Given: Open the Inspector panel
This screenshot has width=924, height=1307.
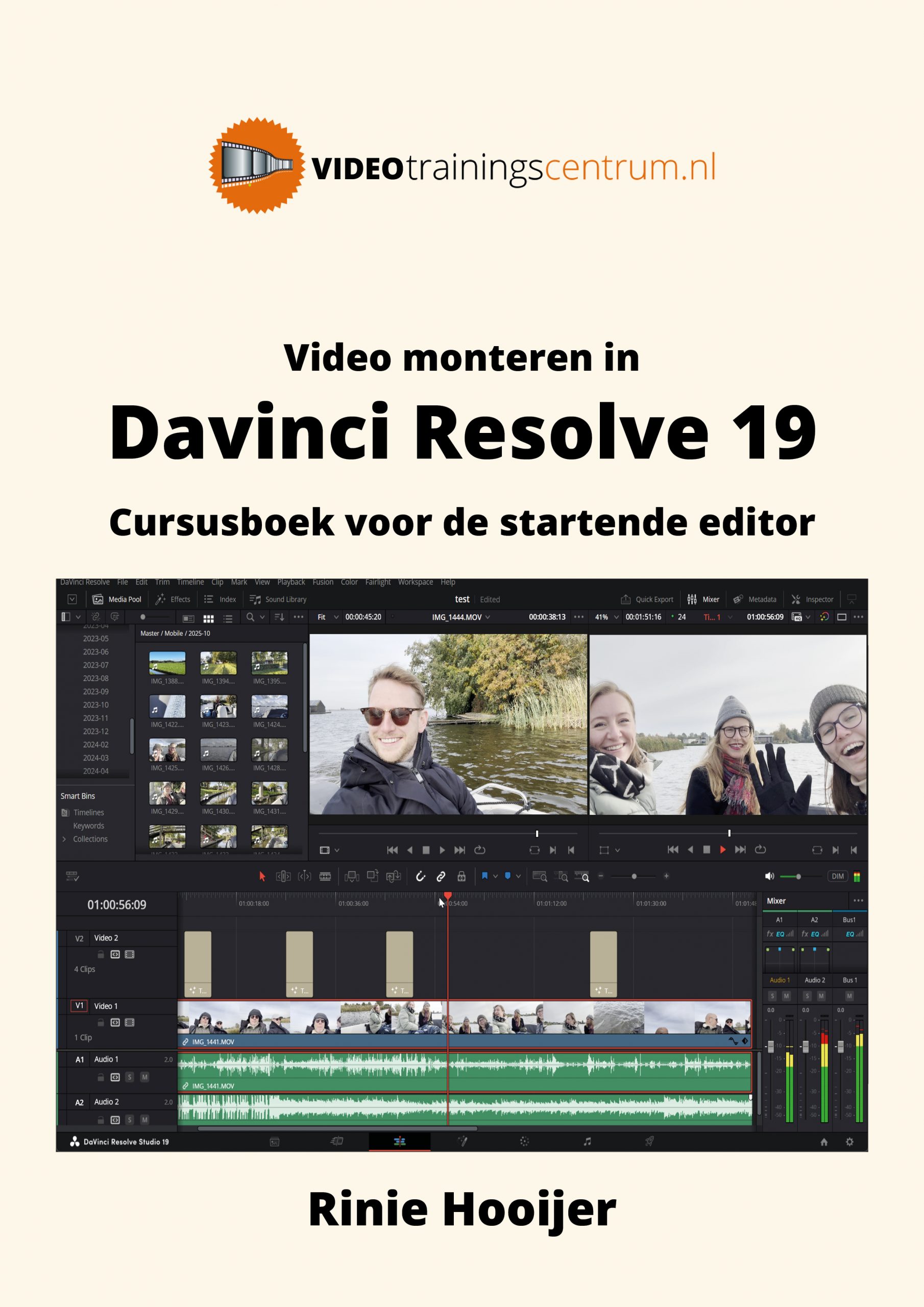Looking at the screenshot, I should [812, 599].
